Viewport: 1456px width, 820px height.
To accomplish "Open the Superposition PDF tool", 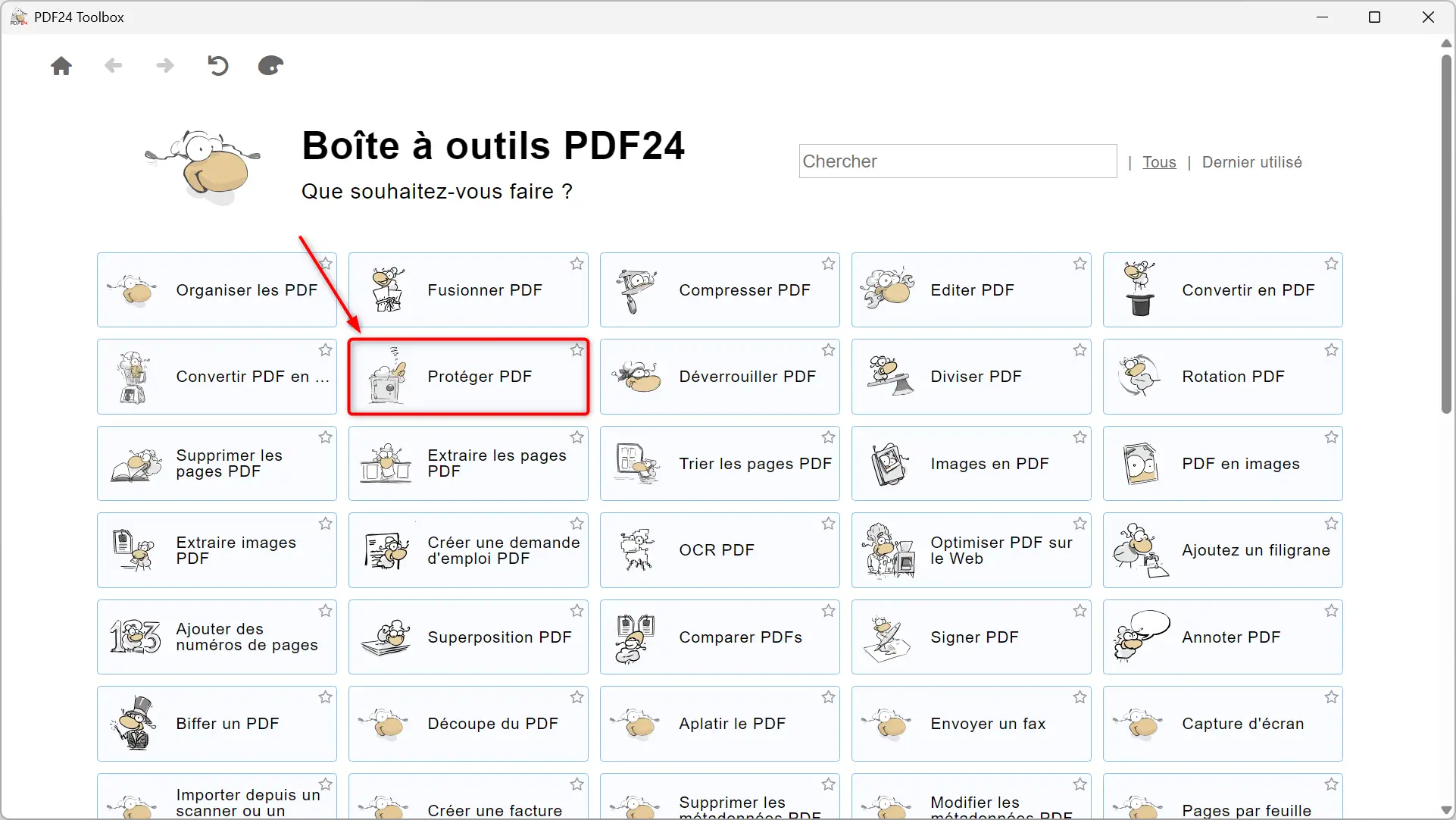I will (468, 637).
